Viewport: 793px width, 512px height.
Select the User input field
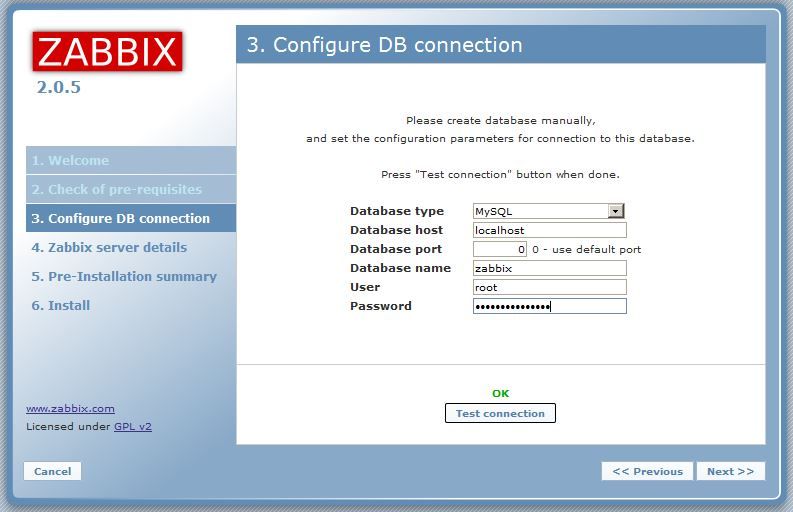coord(550,287)
